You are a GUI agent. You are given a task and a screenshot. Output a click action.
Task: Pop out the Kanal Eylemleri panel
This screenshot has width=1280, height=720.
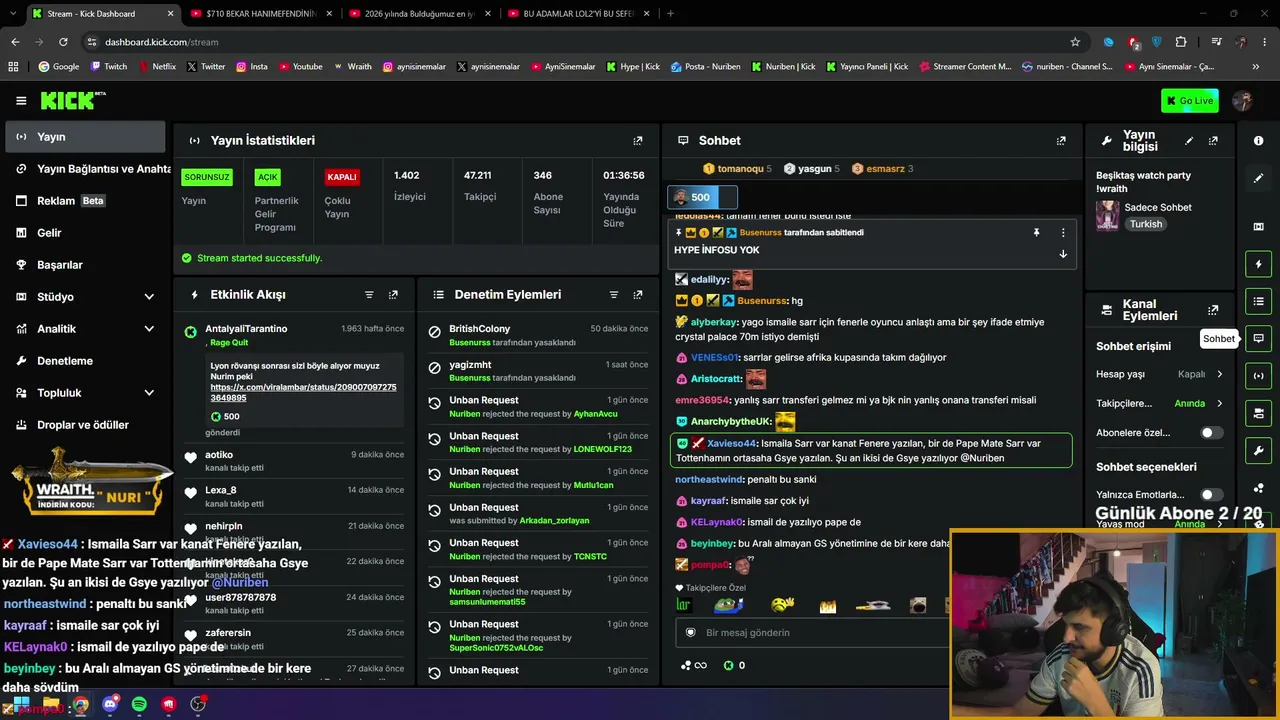coord(1213,310)
